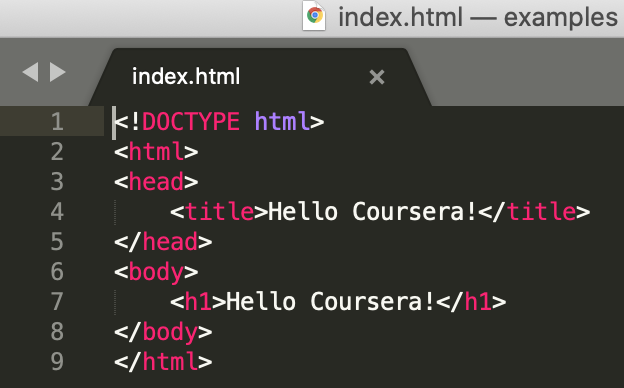Click the closing </title> tag on line 4
624x388 pixels.
[x=534, y=211]
